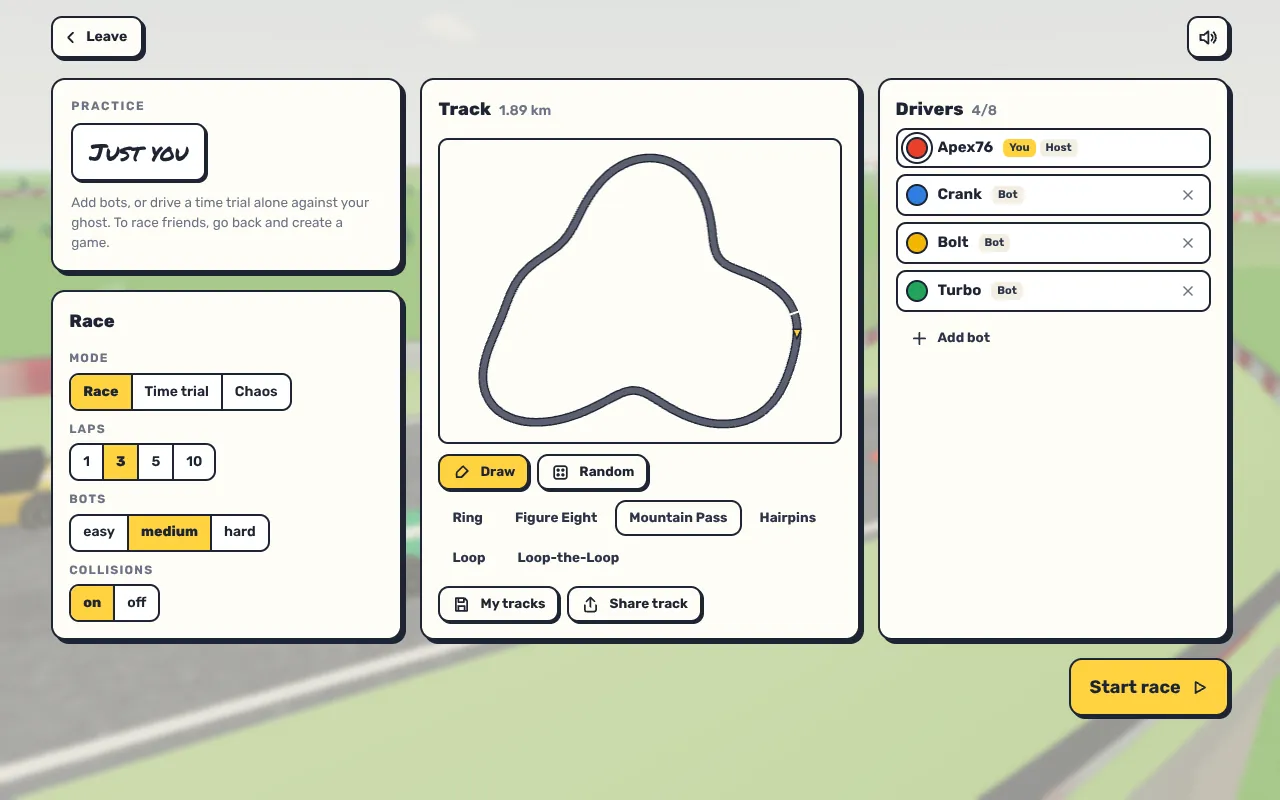Click the 1.89 km track length

pos(525,111)
